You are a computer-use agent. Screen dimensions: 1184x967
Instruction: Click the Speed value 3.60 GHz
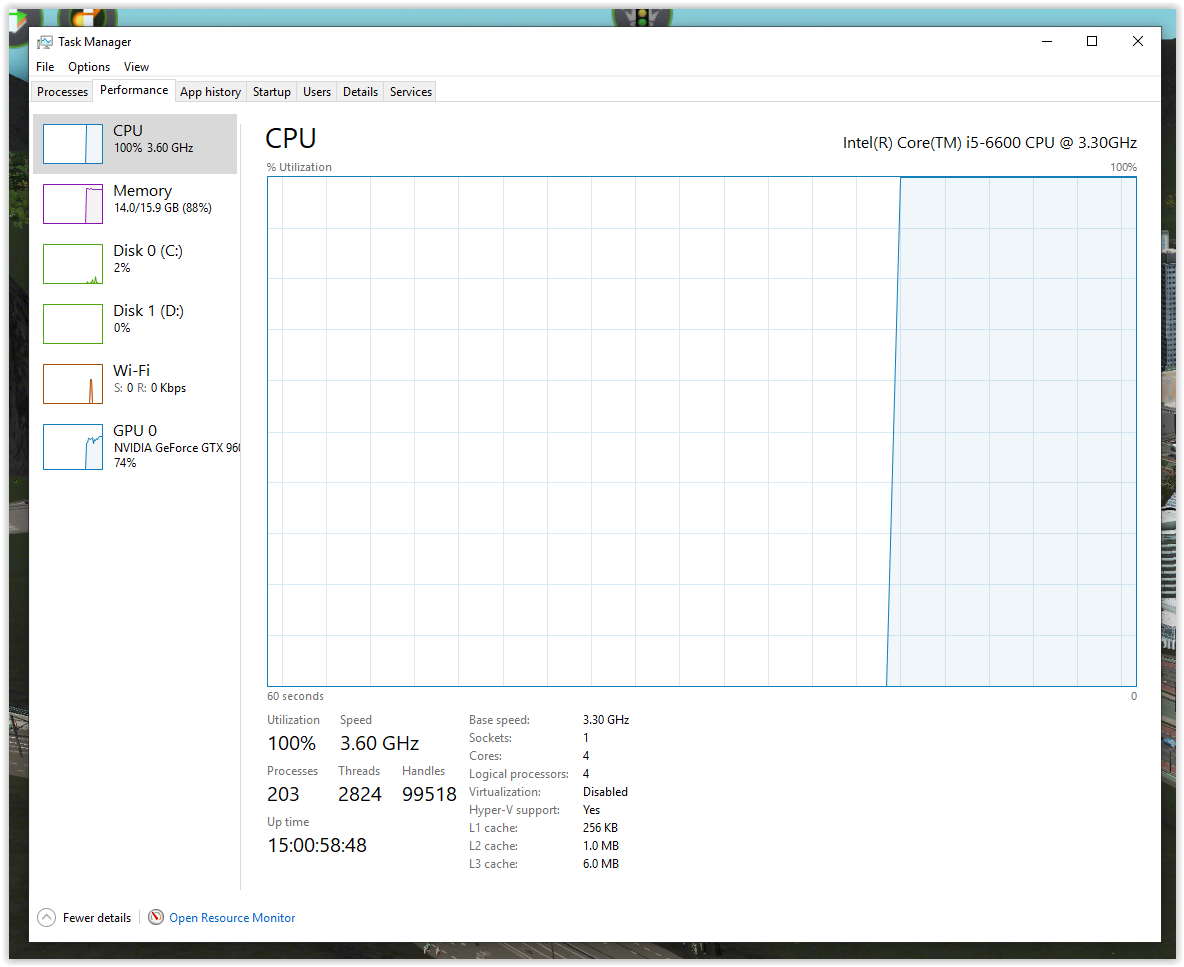[379, 744]
